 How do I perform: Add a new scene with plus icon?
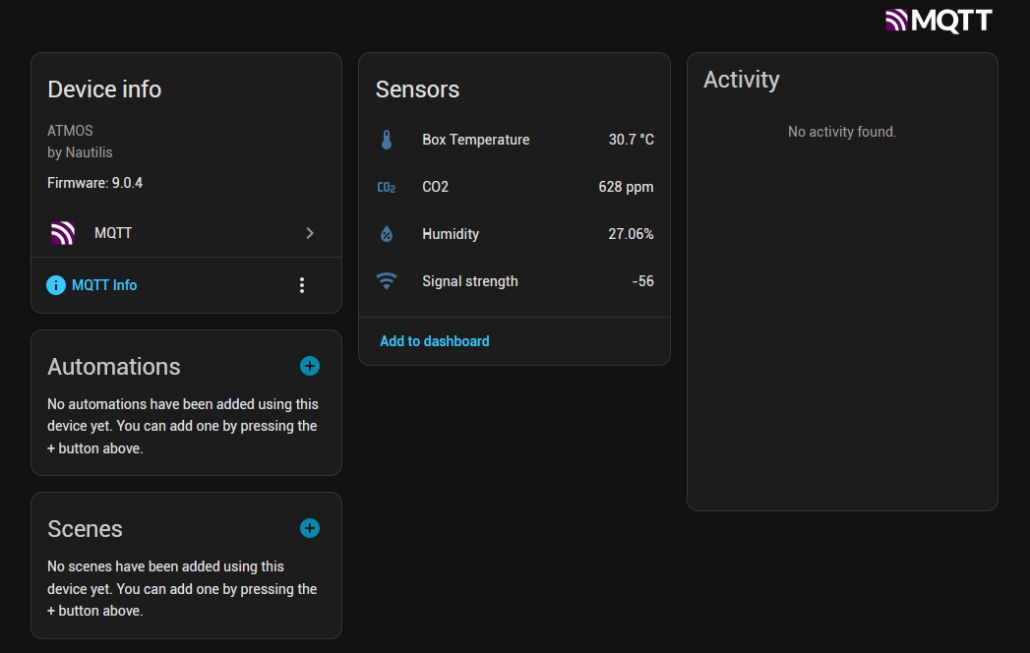coord(310,528)
